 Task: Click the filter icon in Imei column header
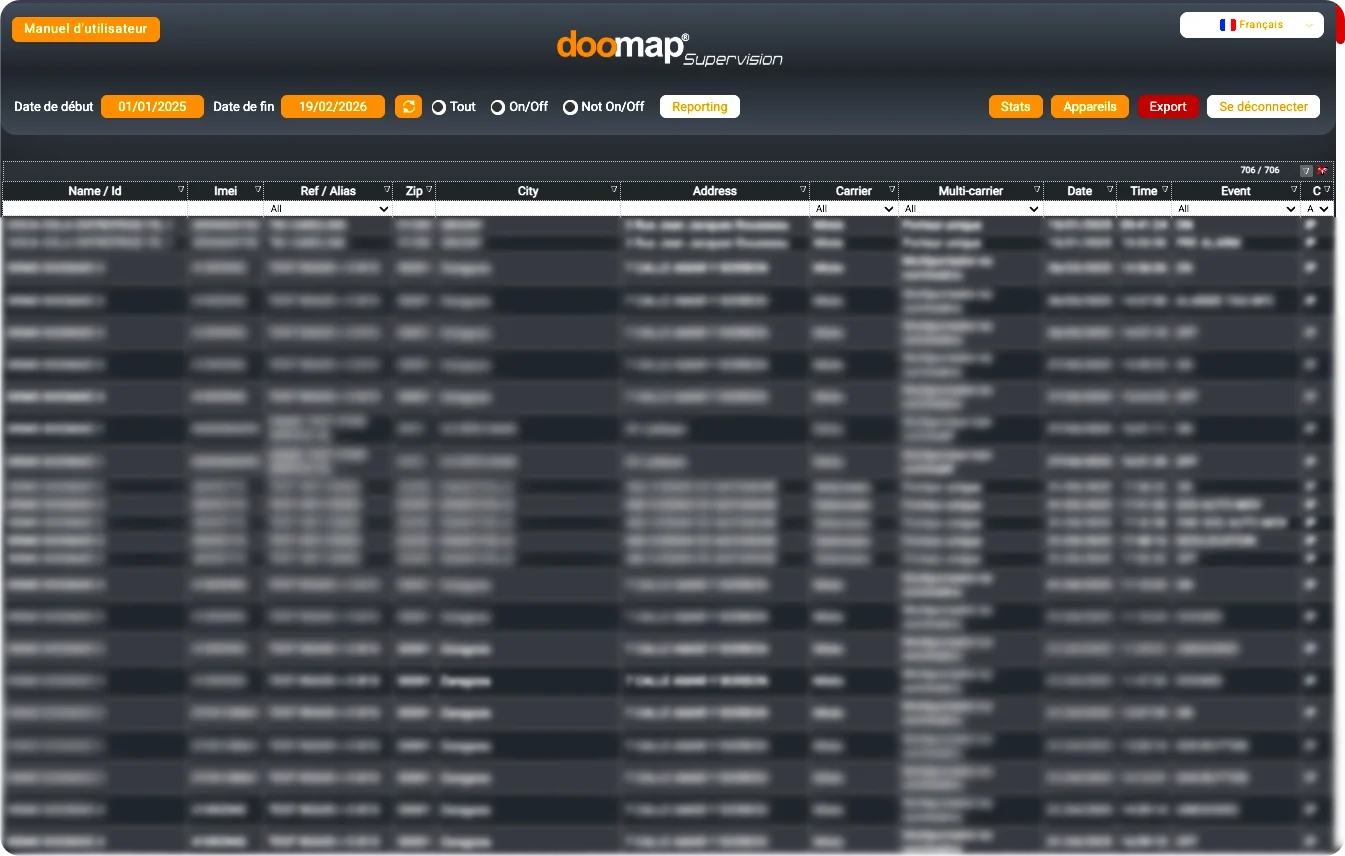(x=257, y=189)
